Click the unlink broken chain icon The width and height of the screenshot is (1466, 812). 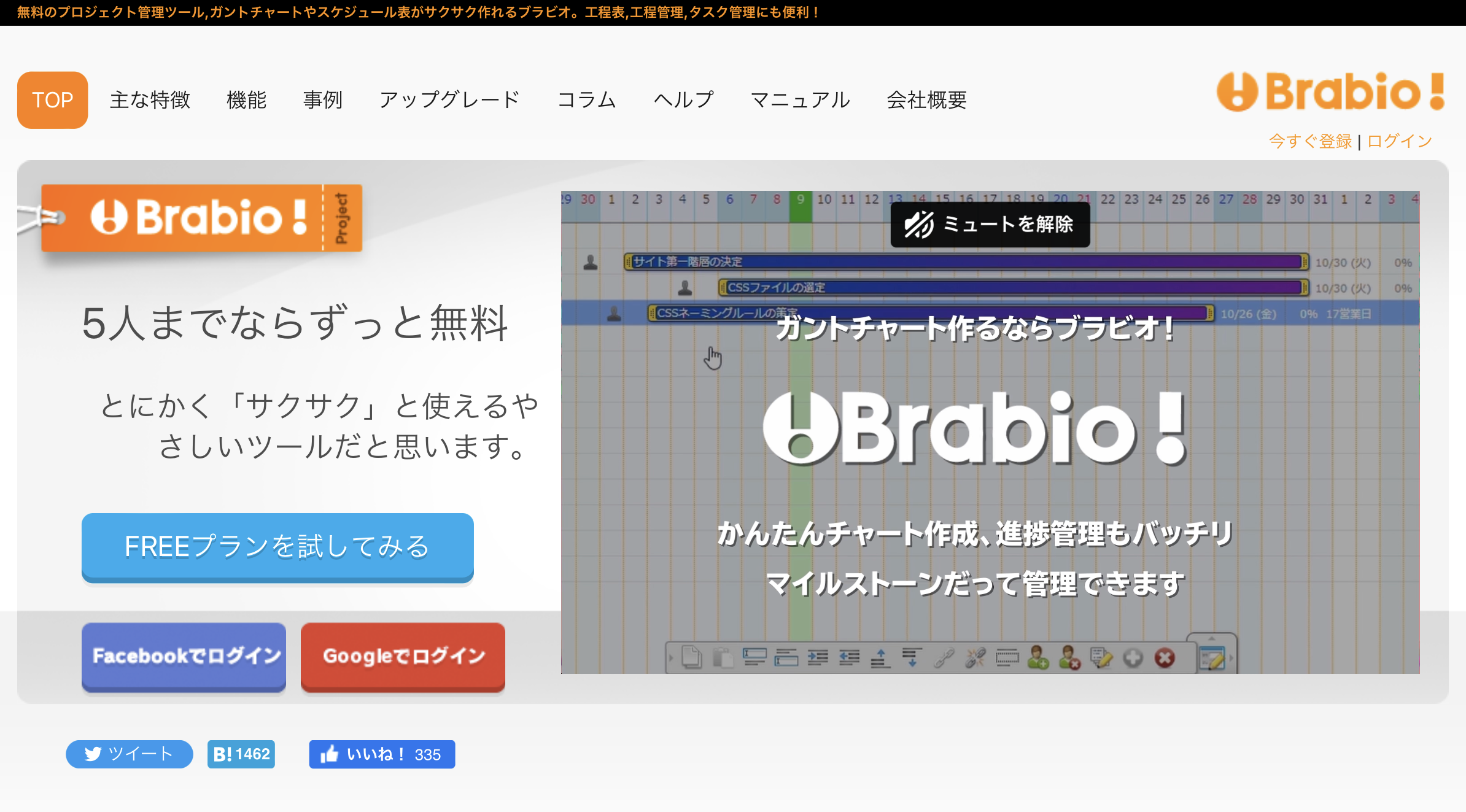pyautogui.click(x=975, y=657)
